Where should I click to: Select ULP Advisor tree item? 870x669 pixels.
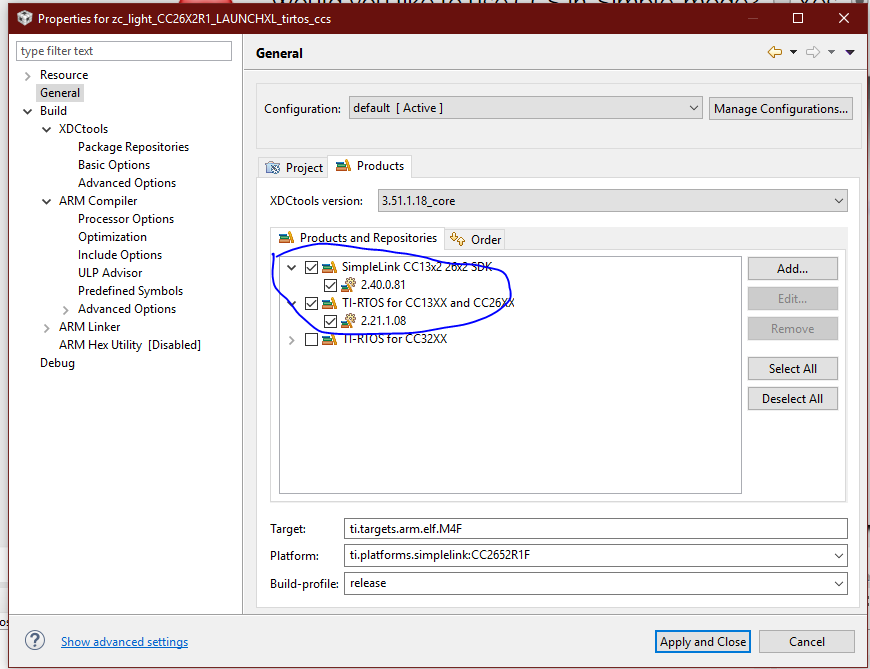tap(110, 273)
